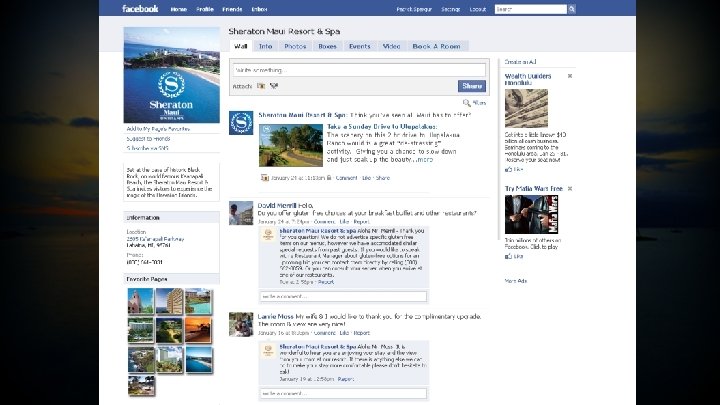Close the Wealth Builders ad
The height and width of the screenshot is (405, 720).
coord(570,76)
